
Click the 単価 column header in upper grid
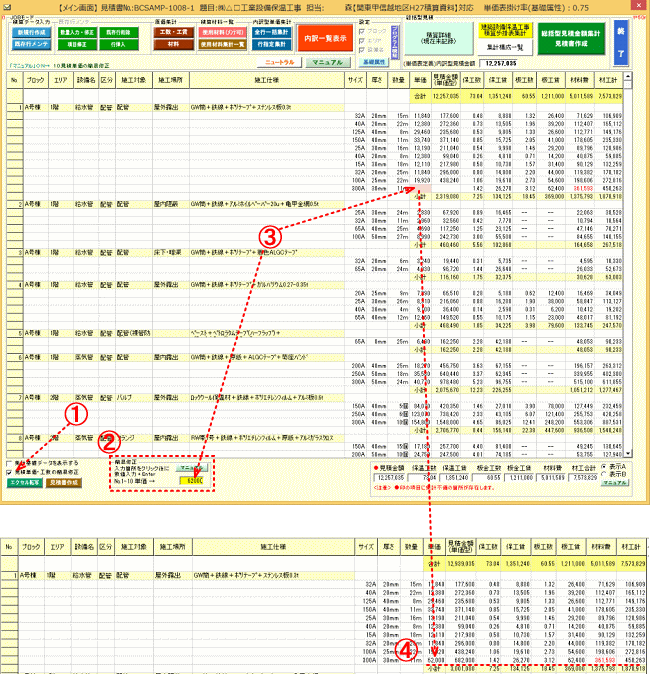tap(420, 80)
